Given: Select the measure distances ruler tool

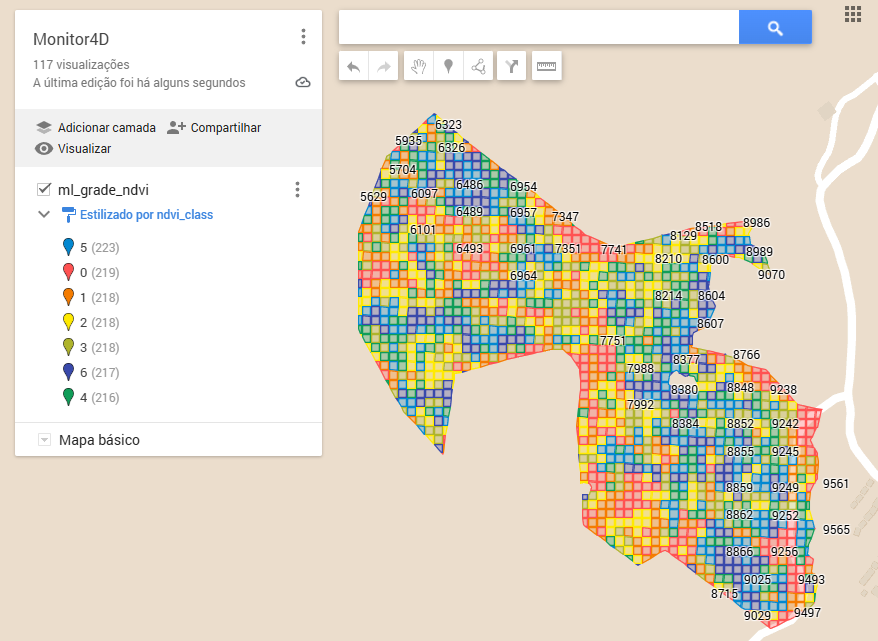Looking at the screenshot, I should pyautogui.click(x=546, y=67).
